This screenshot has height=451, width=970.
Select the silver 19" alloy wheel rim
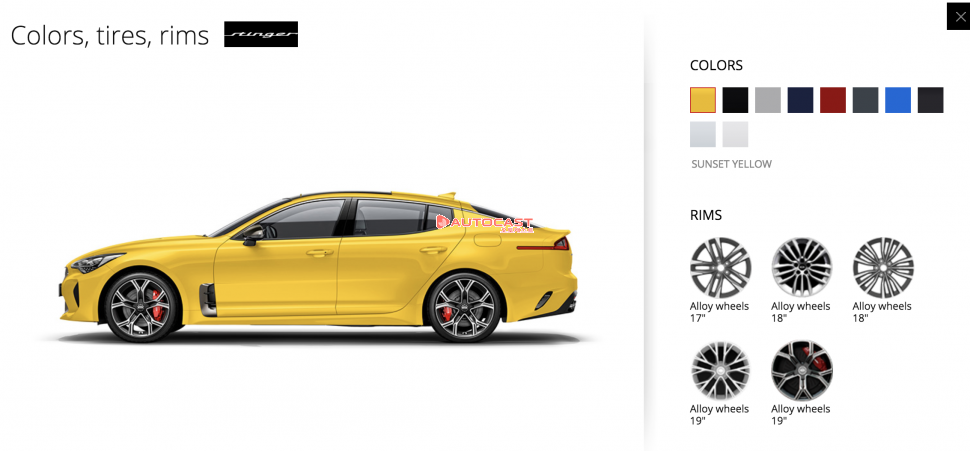click(x=720, y=371)
